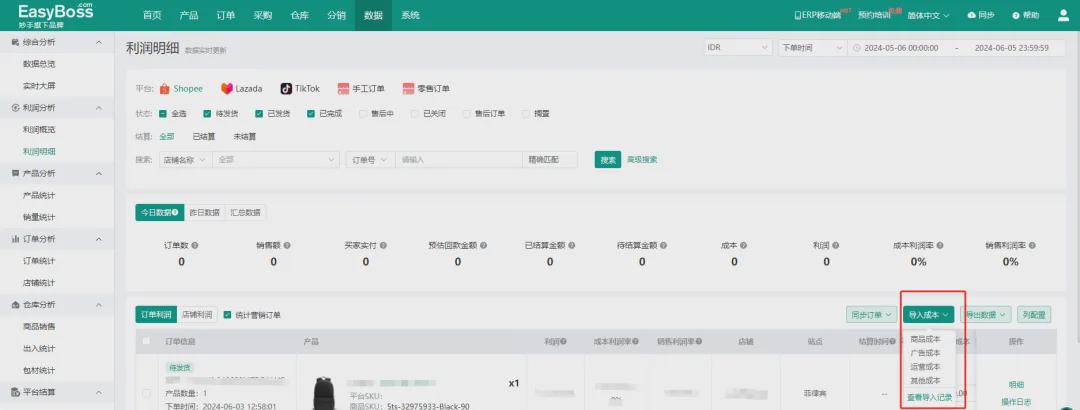This screenshot has height=410, width=1080.
Task: Select the 手工订单 platform icon
Action: 344,89
